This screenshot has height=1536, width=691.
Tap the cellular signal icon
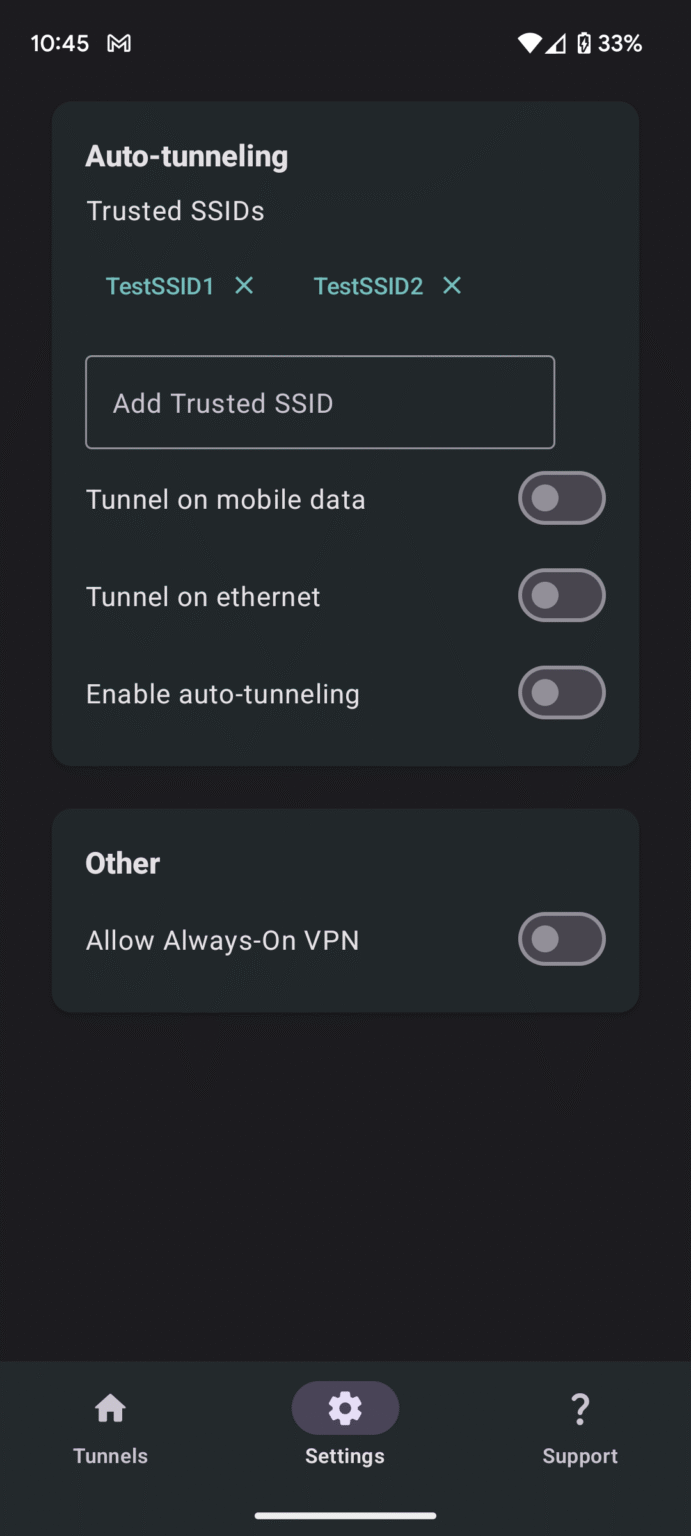[556, 43]
